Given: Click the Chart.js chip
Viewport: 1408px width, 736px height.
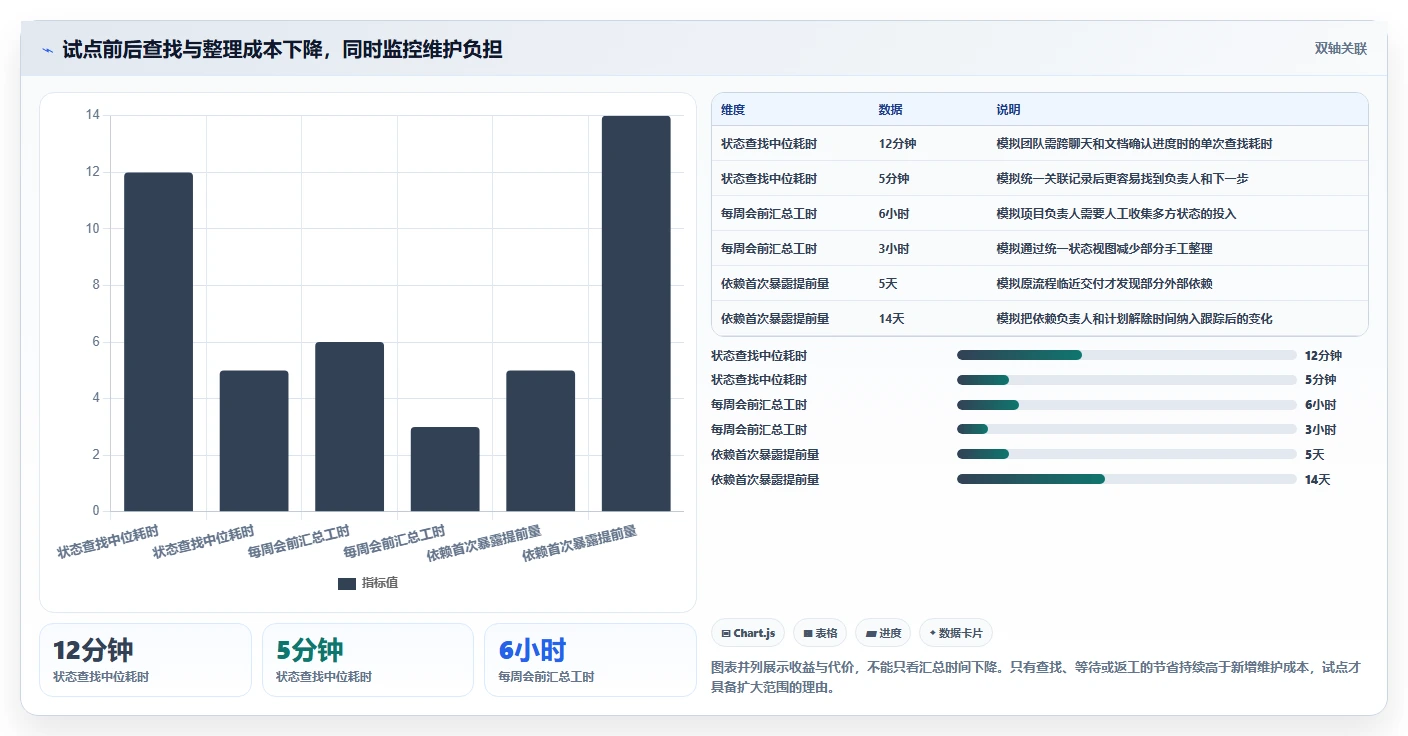Looking at the screenshot, I should tap(748, 633).
